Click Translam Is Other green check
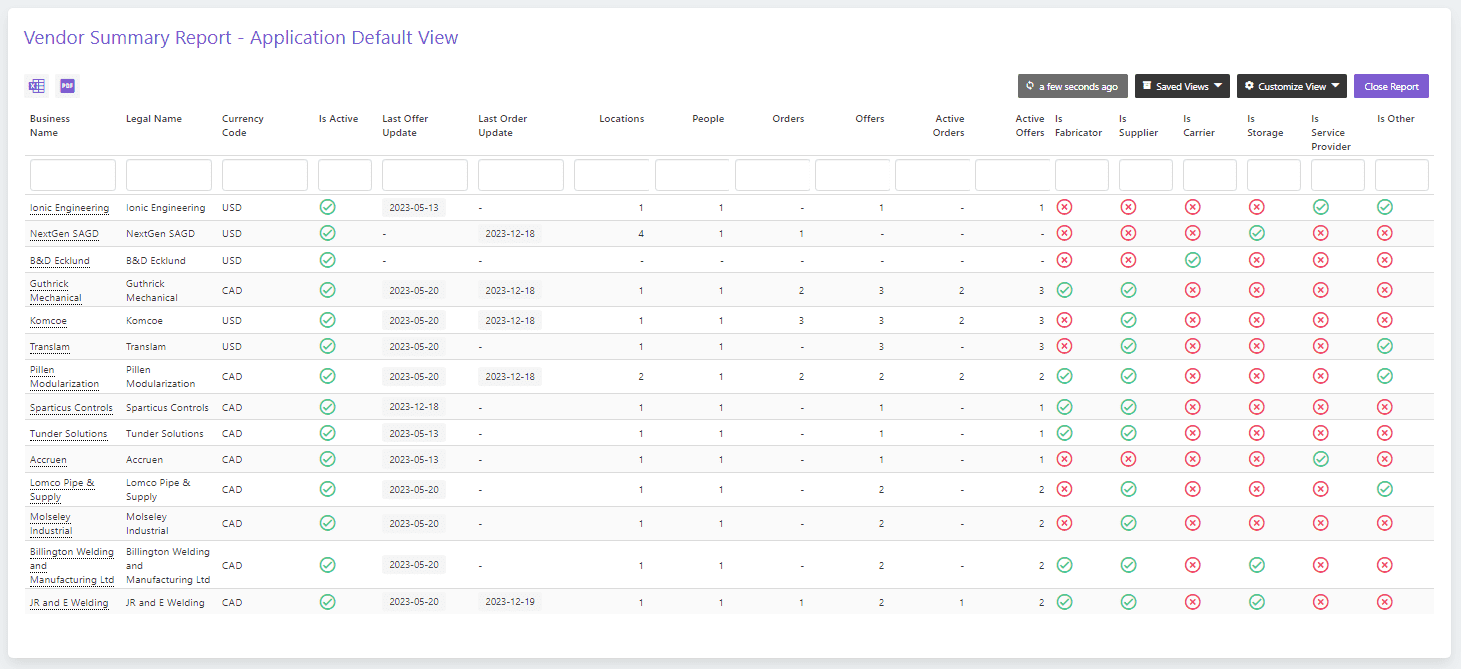This screenshot has width=1461, height=669. pos(1384,346)
